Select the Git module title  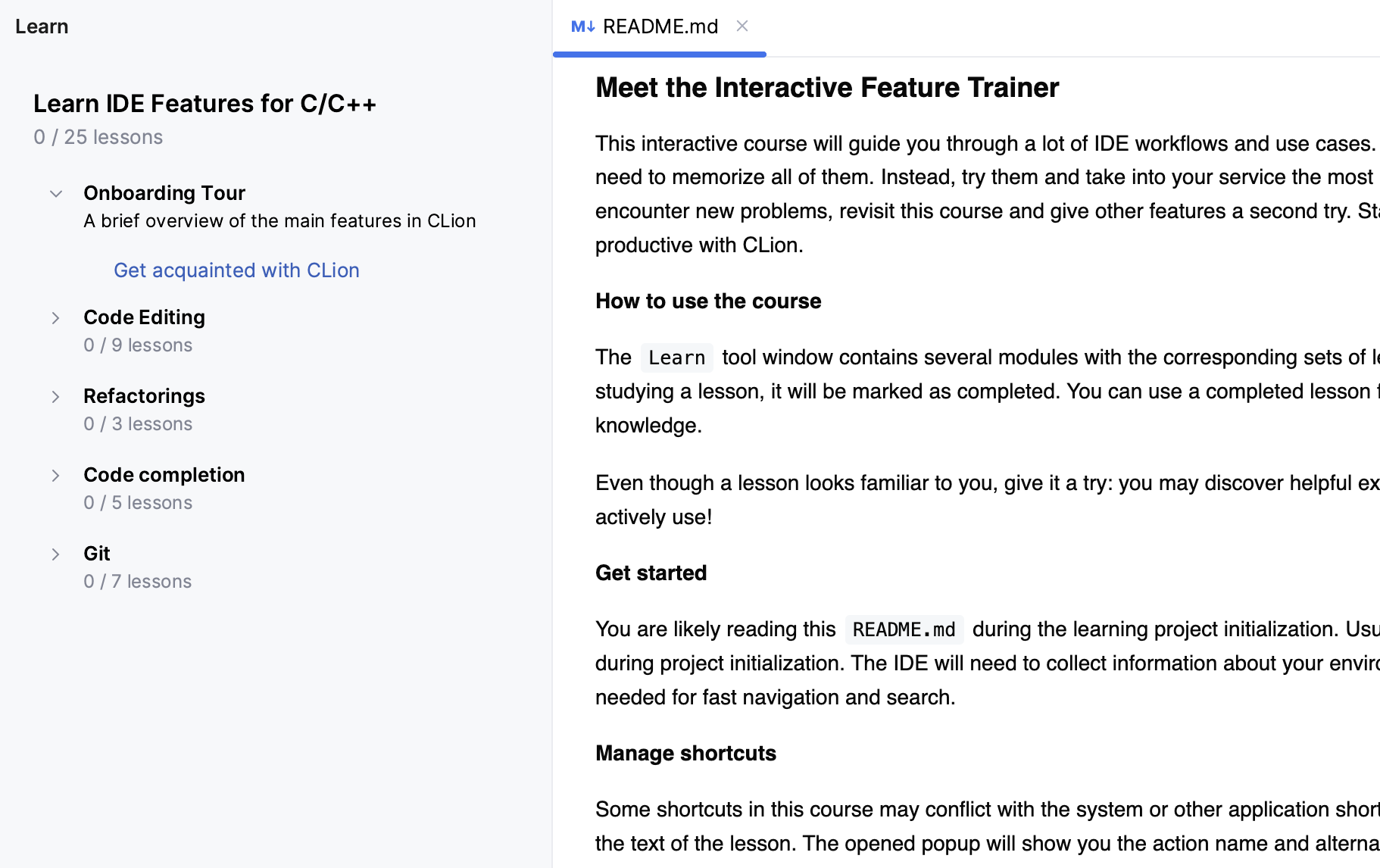[96, 554]
